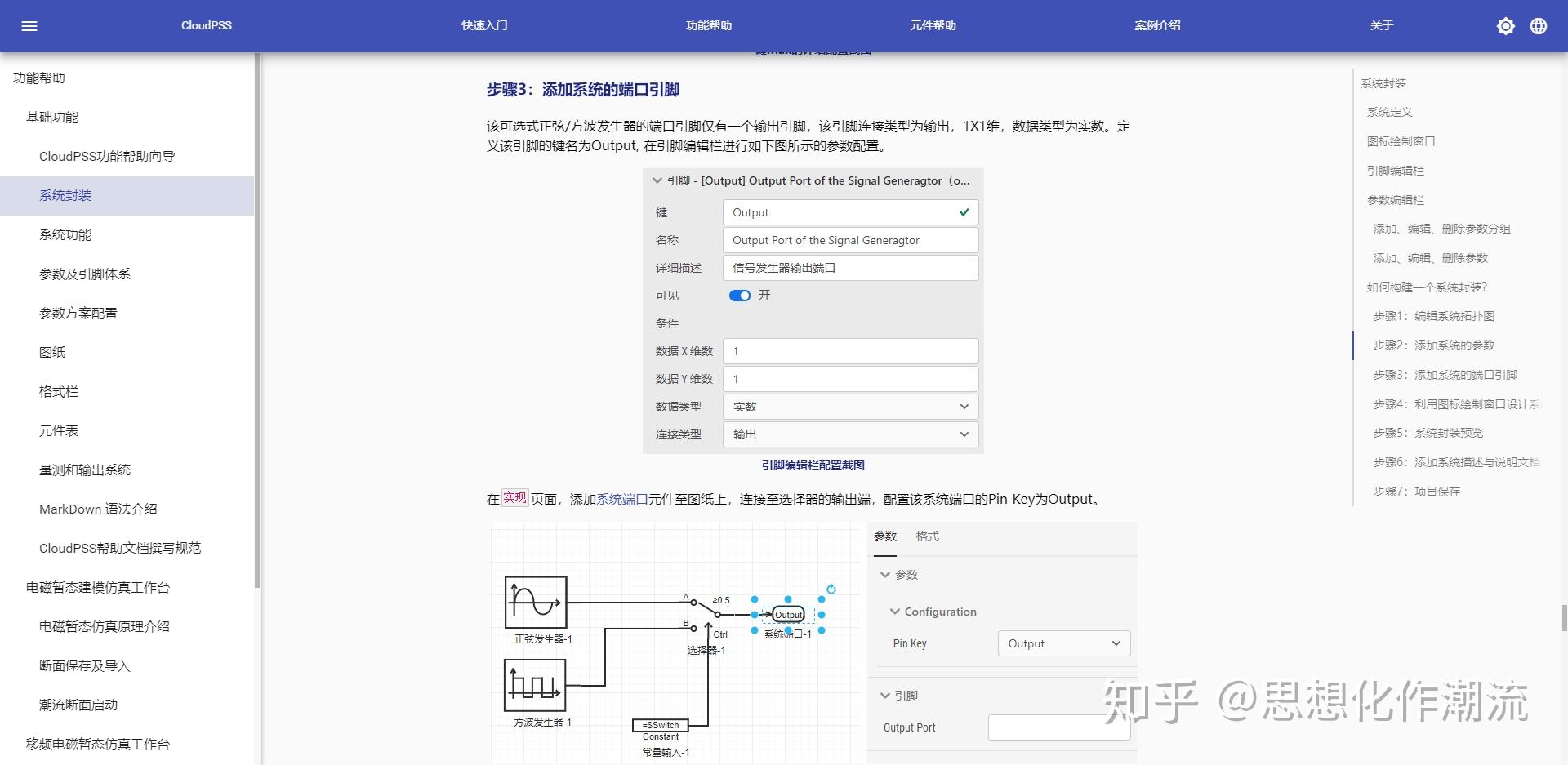Click the rotate icon on 系统端口-1
The height and width of the screenshot is (765, 1568).
(831, 589)
